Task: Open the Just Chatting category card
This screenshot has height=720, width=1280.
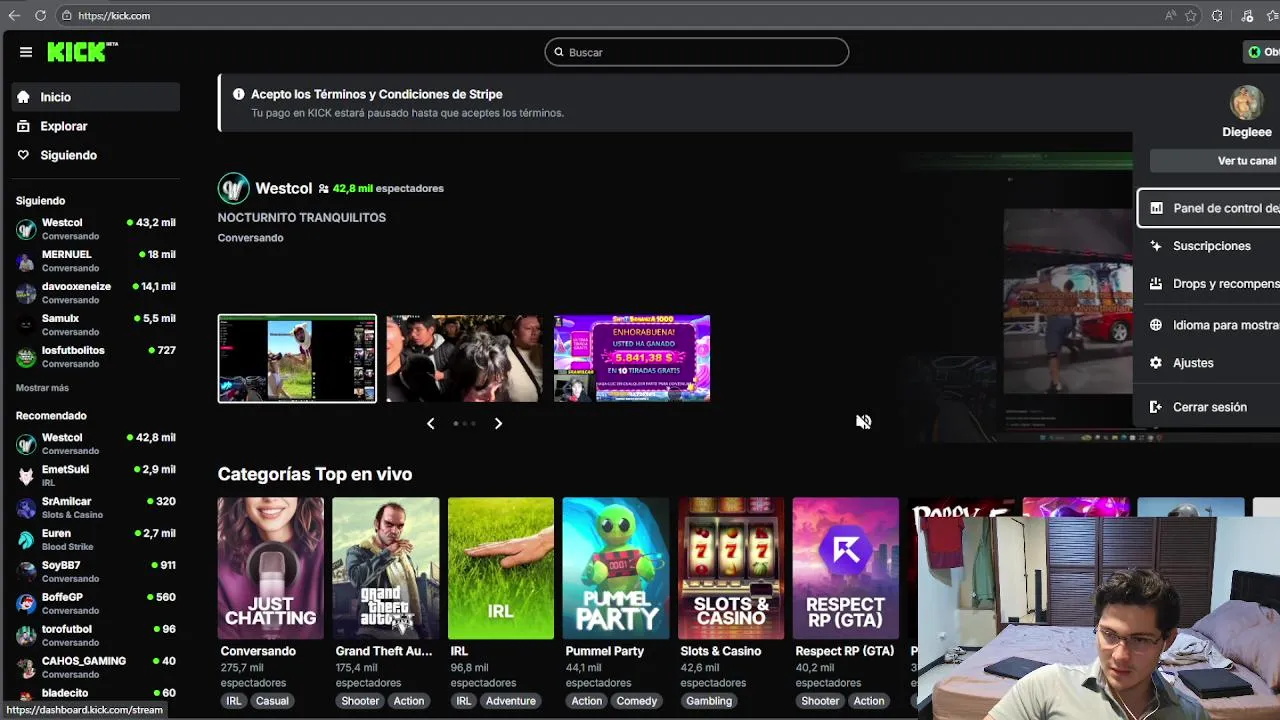Action: tap(271, 568)
